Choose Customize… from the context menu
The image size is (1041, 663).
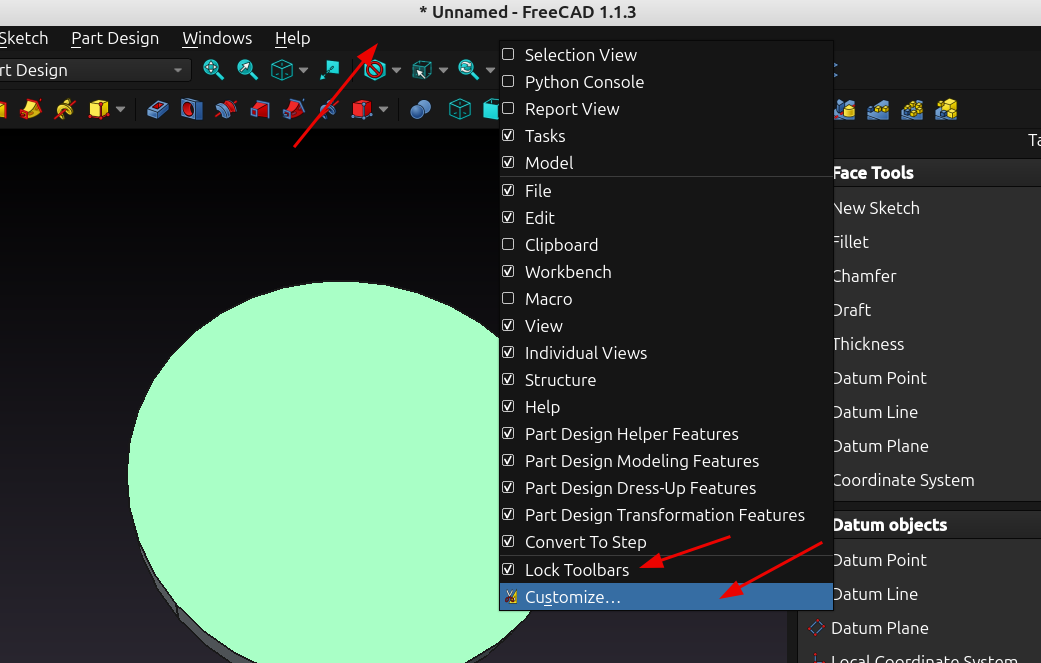pos(666,597)
